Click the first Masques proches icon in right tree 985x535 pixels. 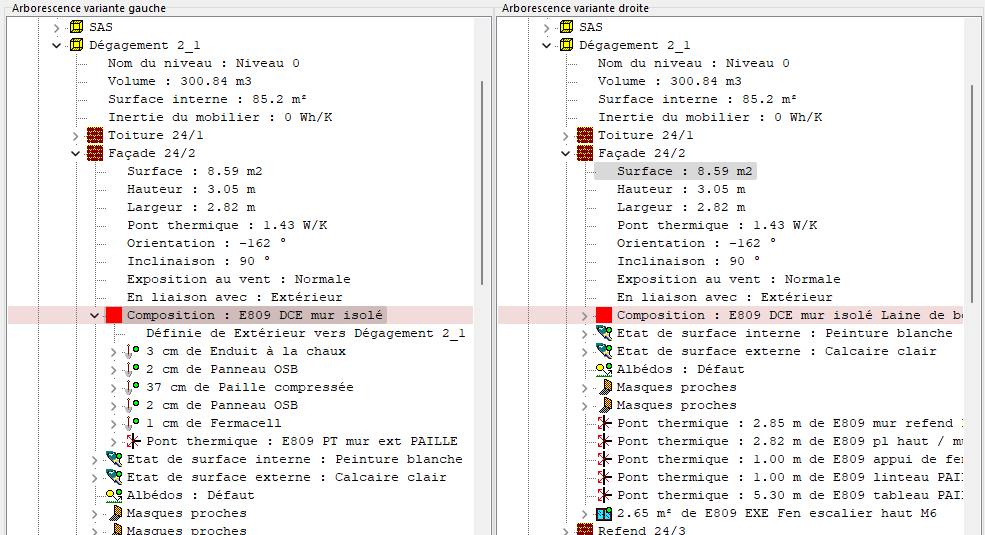click(x=603, y=387)
